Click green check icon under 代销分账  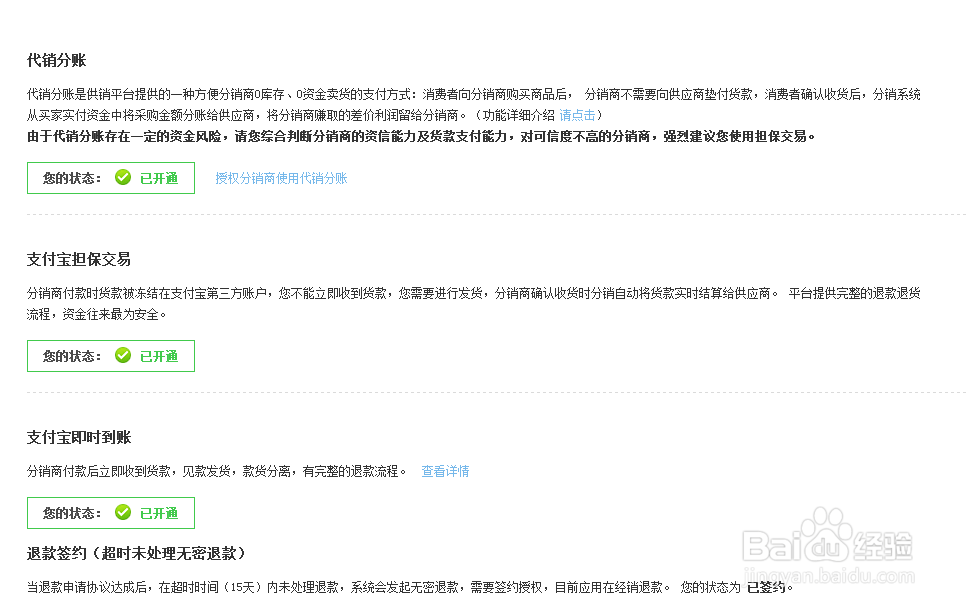123,178
